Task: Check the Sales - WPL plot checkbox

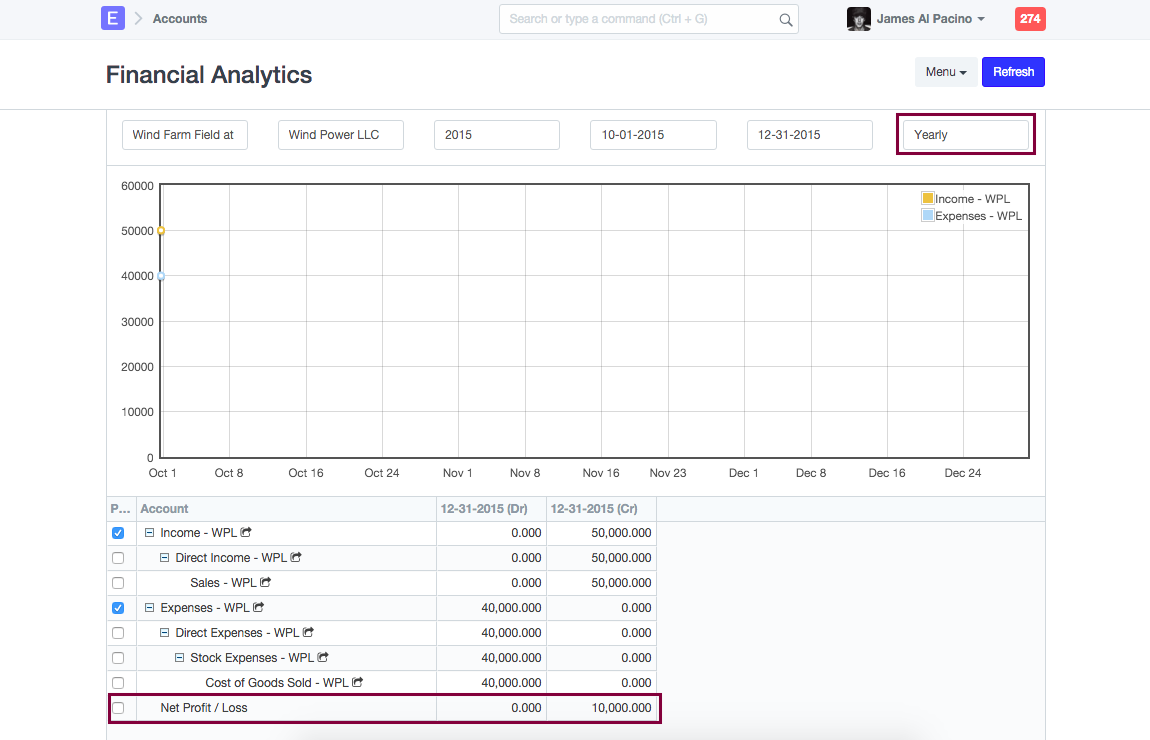Action: click(118, 583)
